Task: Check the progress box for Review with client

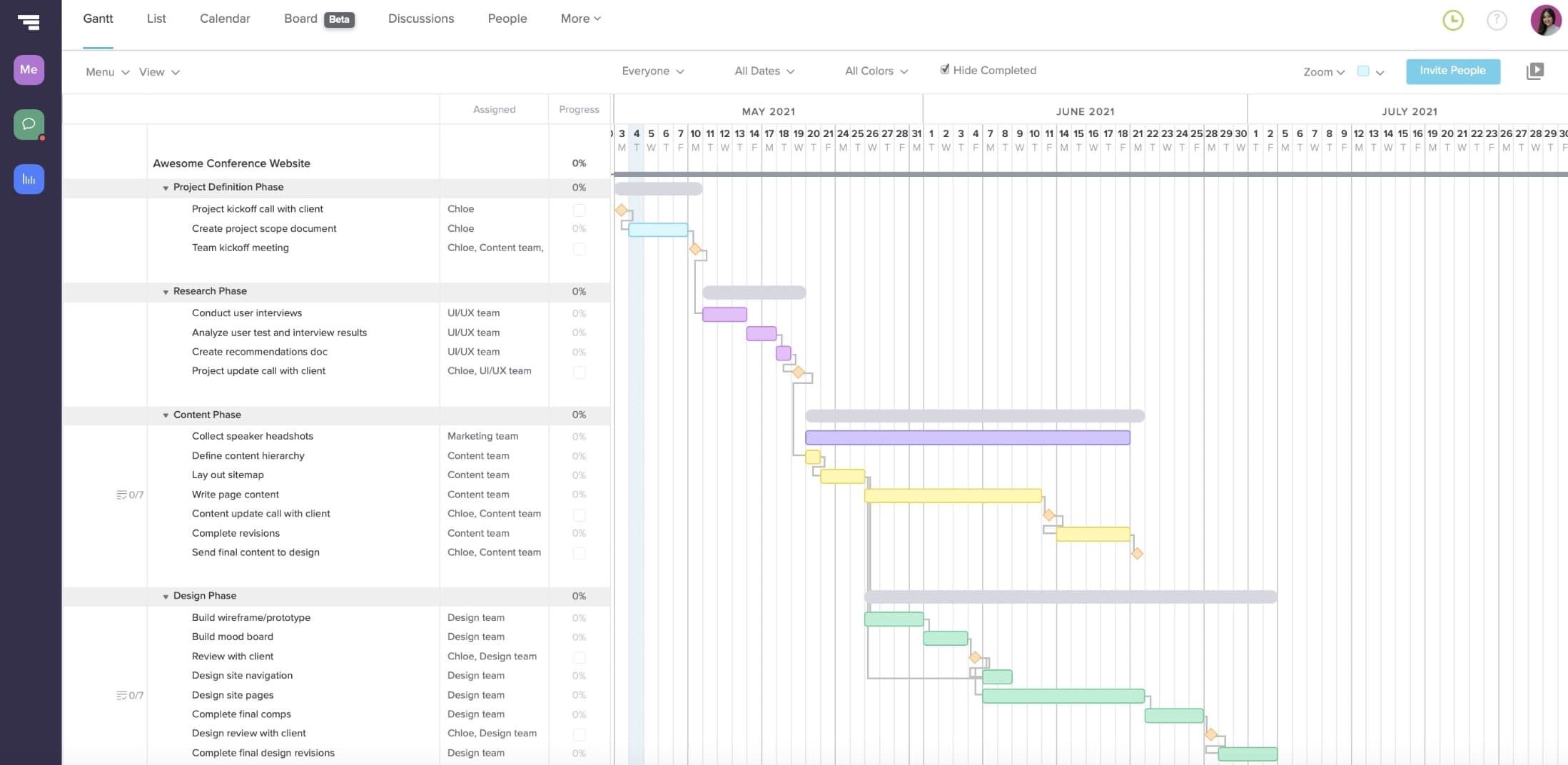Action: [578, 657]
